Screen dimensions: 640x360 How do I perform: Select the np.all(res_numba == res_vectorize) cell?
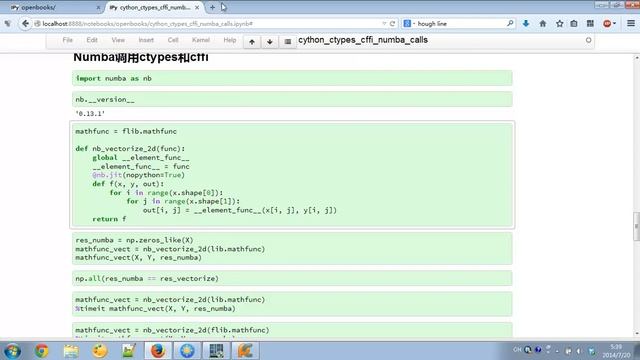(292, 278)
